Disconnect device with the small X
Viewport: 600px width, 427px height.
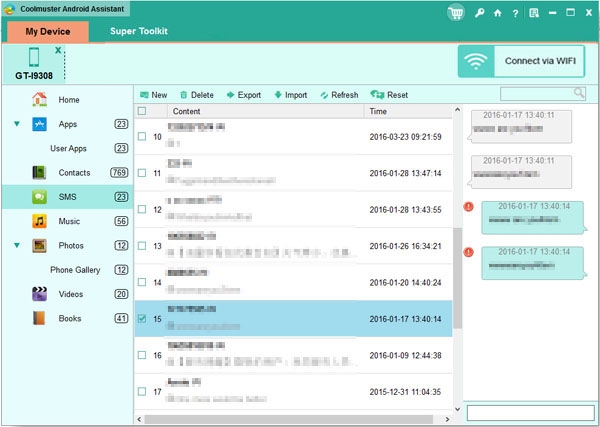point(58,50)
